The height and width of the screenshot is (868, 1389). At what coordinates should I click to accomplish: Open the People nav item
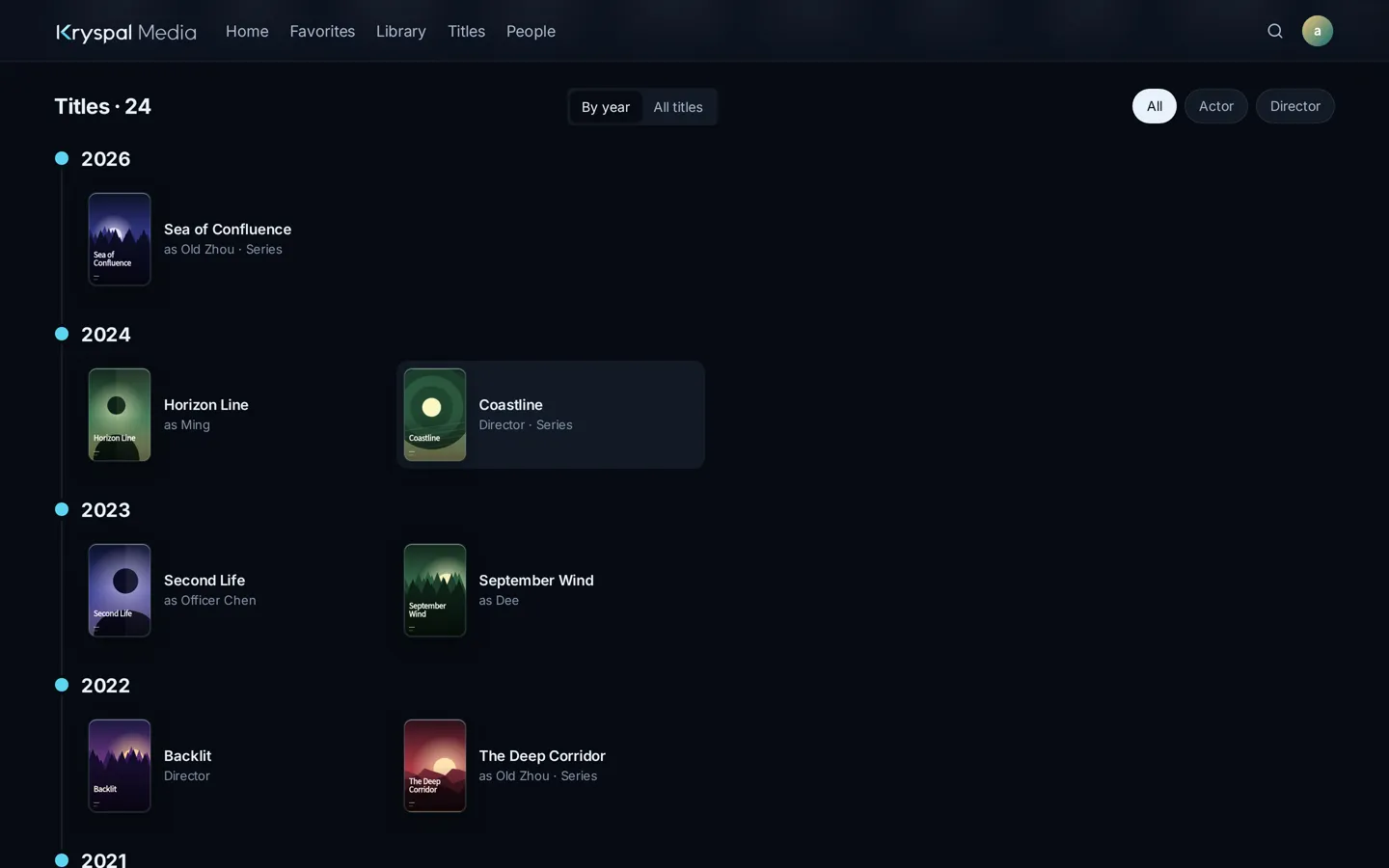531,31
